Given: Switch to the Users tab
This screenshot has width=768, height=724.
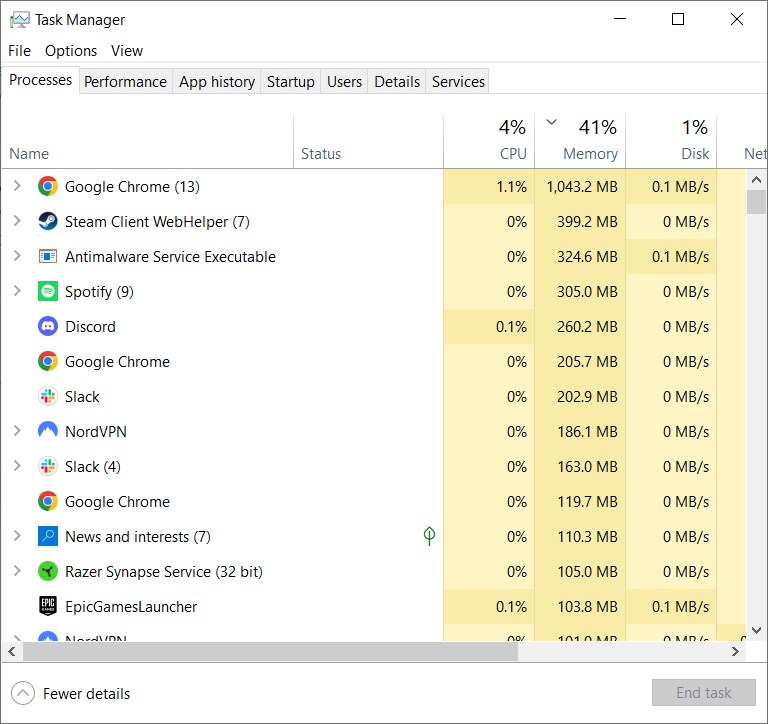Looking at the screenshot, I should 344,81.
